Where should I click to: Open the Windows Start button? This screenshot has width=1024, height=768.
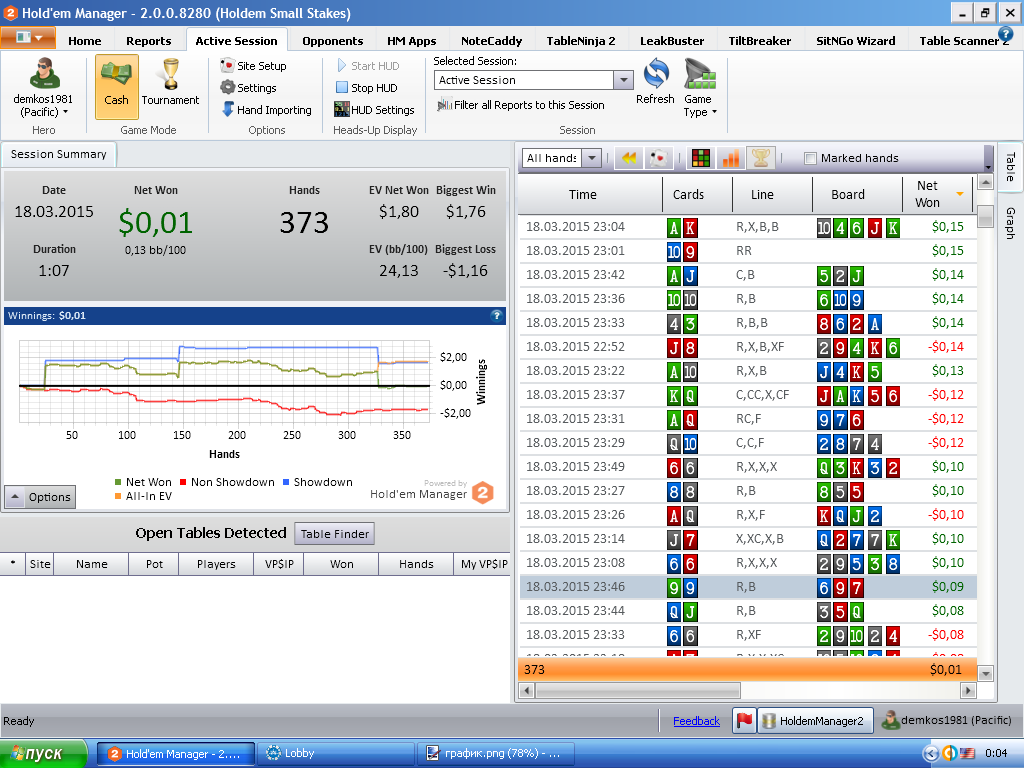tap(43, 754)
